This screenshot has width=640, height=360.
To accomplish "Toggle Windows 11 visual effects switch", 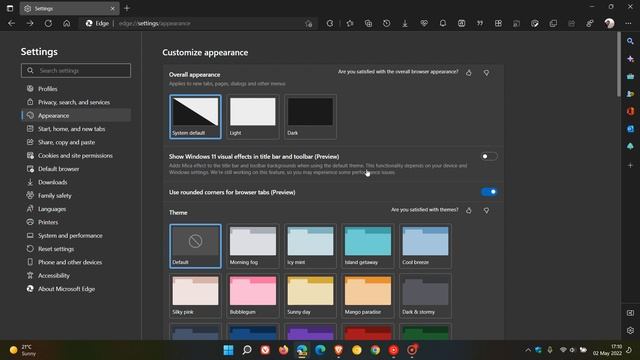I will coord(489,156).
